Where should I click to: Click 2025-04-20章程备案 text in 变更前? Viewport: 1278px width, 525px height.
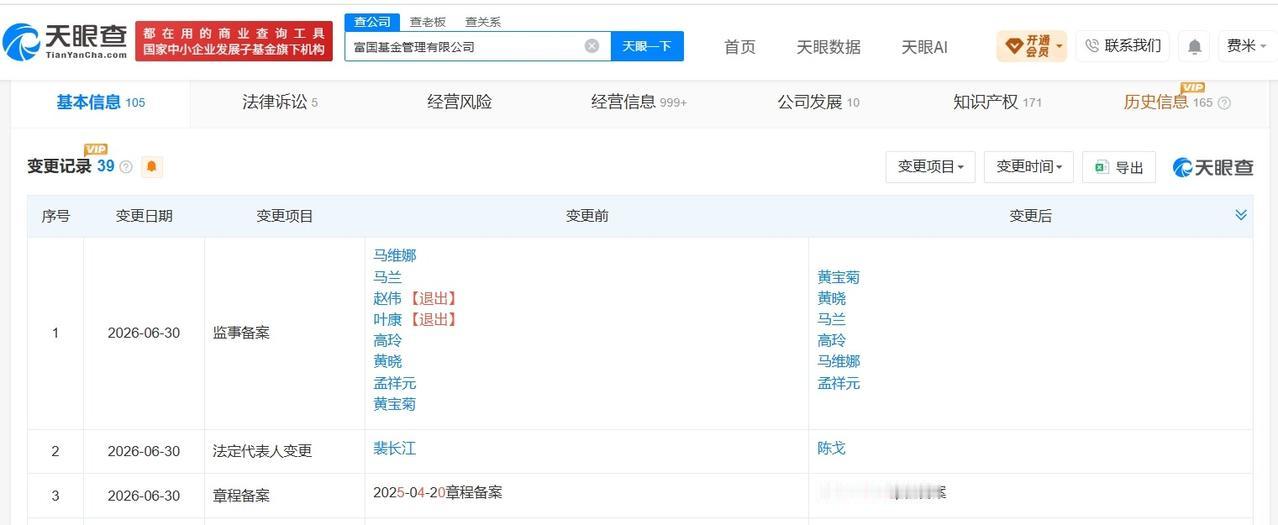pyautogui.click(x=437, y=493)
